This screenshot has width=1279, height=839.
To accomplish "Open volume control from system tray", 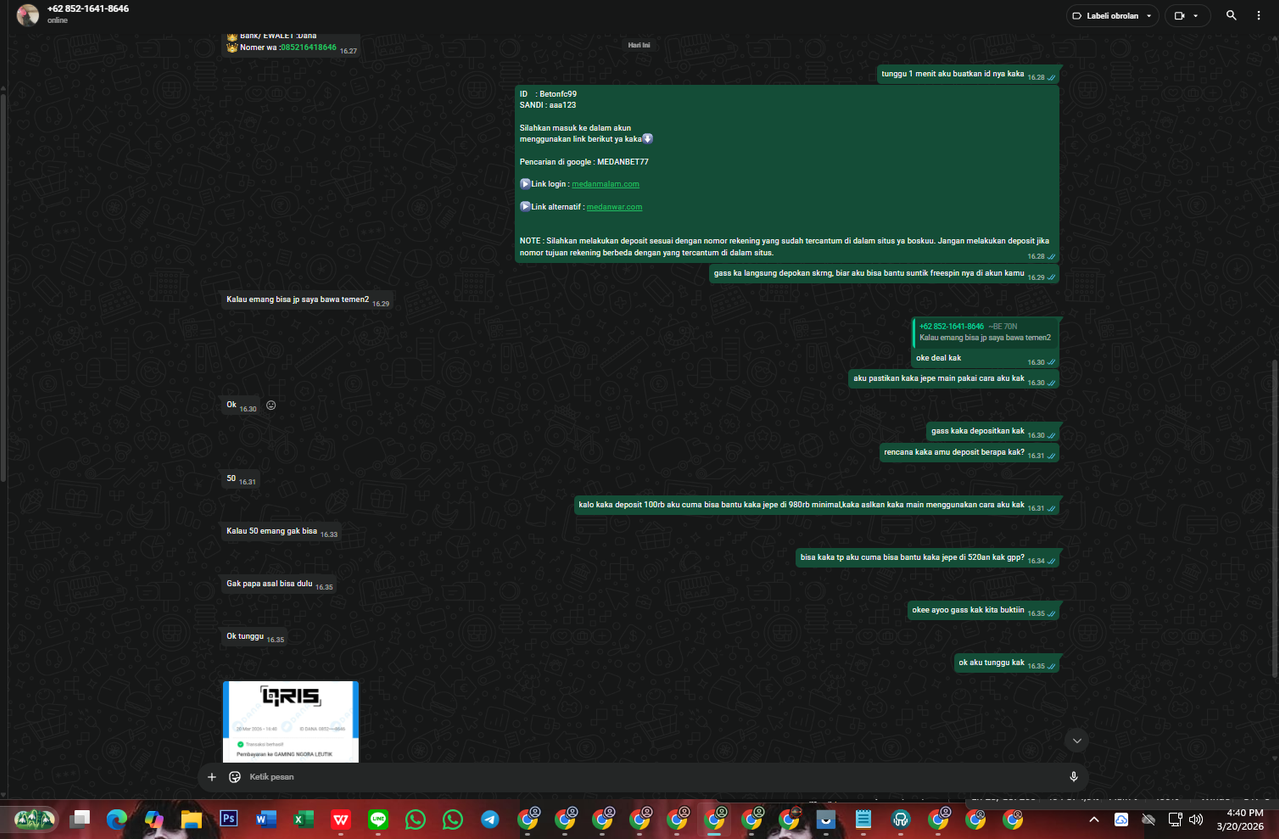I will (1196, 820).
